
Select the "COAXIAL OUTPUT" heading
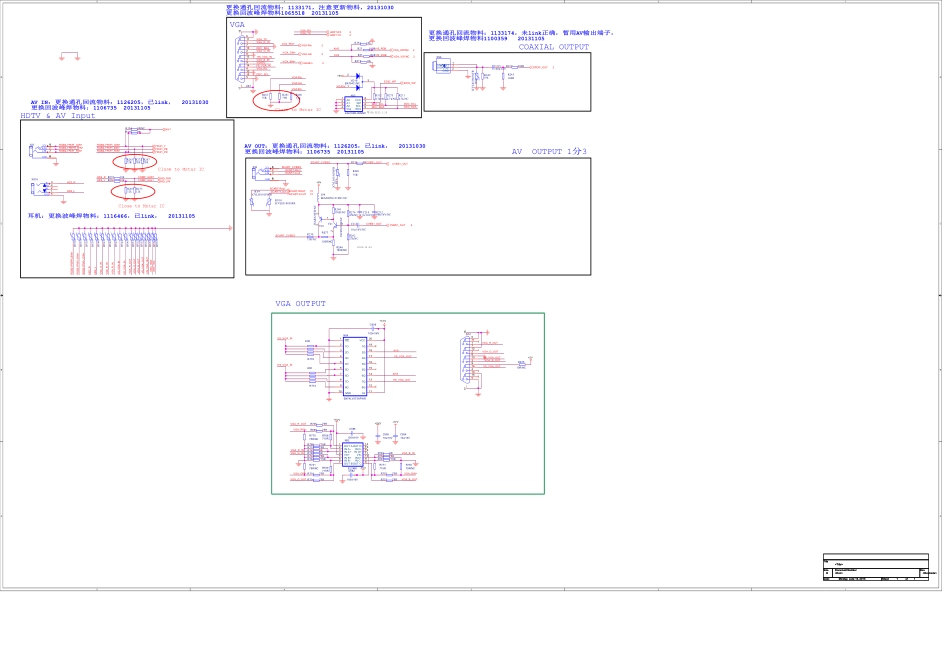pos(553,47)
